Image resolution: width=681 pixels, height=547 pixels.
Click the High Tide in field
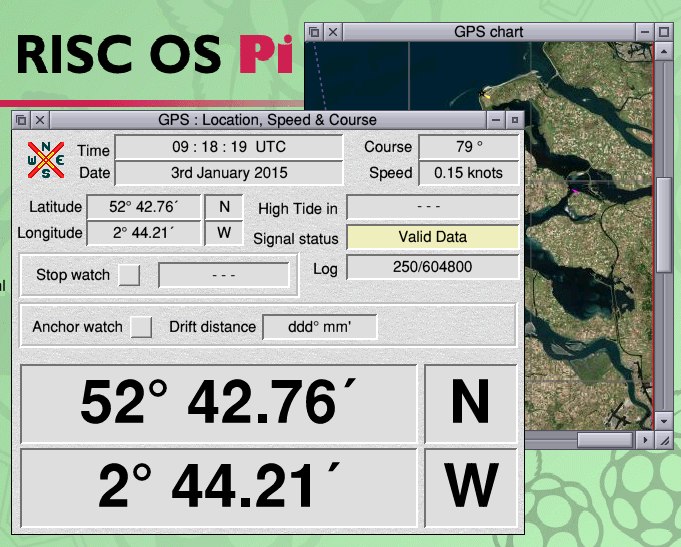pos(433,207)
